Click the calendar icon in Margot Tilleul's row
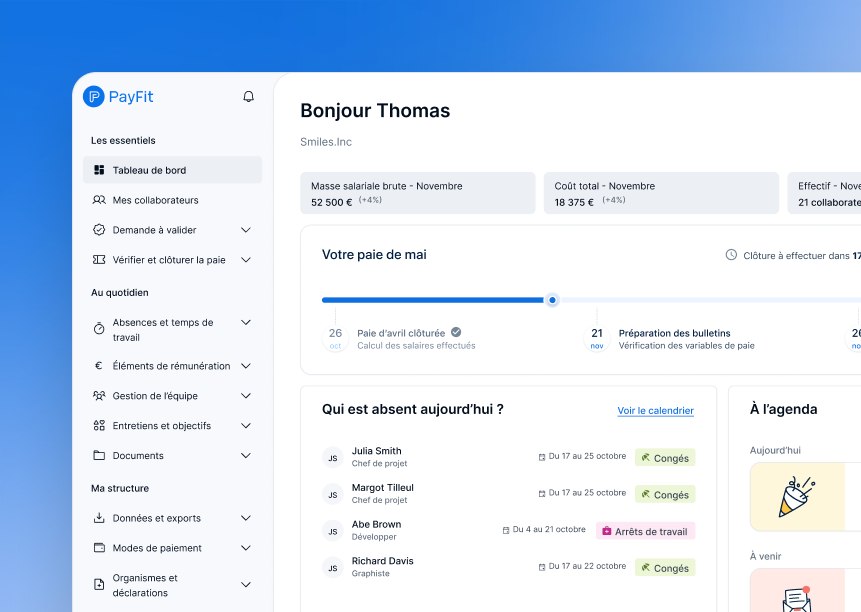 point(542,493)
